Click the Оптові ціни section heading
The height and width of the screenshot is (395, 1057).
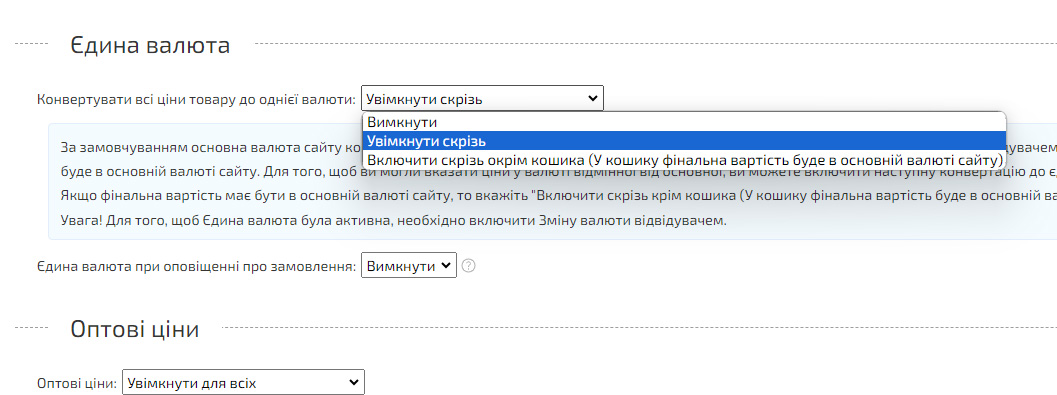(135, 329)
